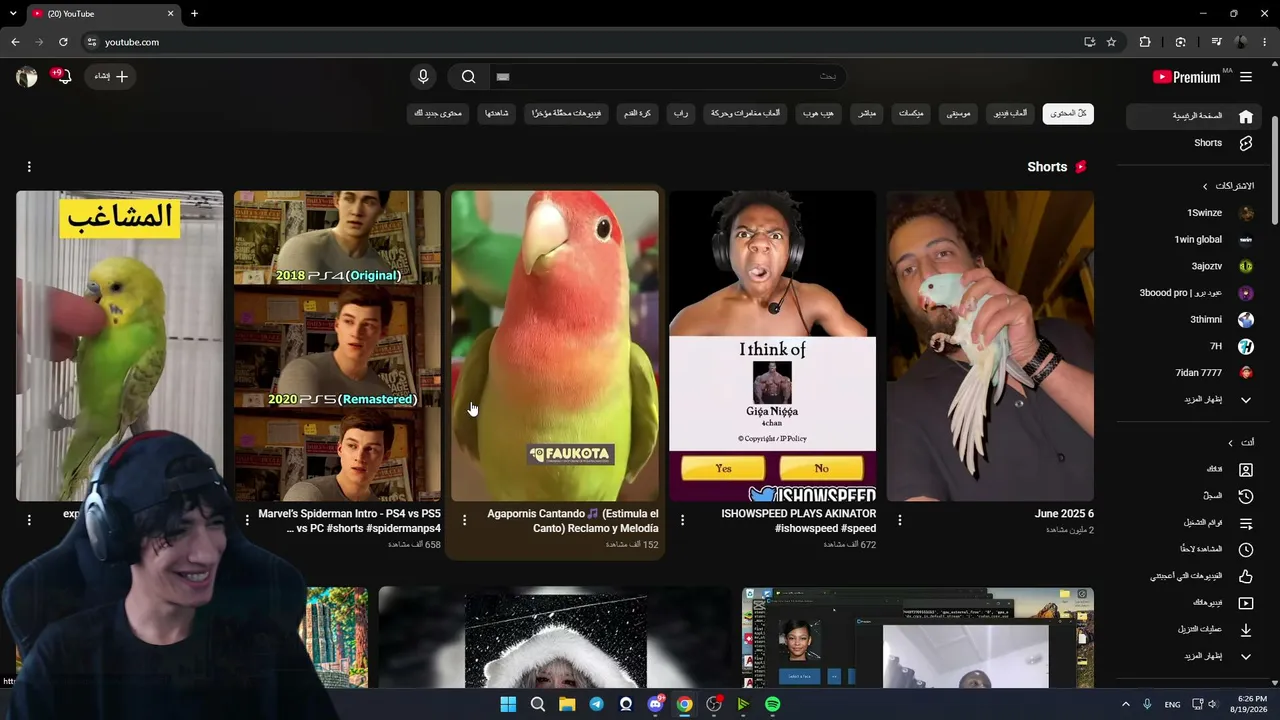Open Chrome from the taskbar
The width and height of the screenshot is (1280, 720).
pos(684,704)
